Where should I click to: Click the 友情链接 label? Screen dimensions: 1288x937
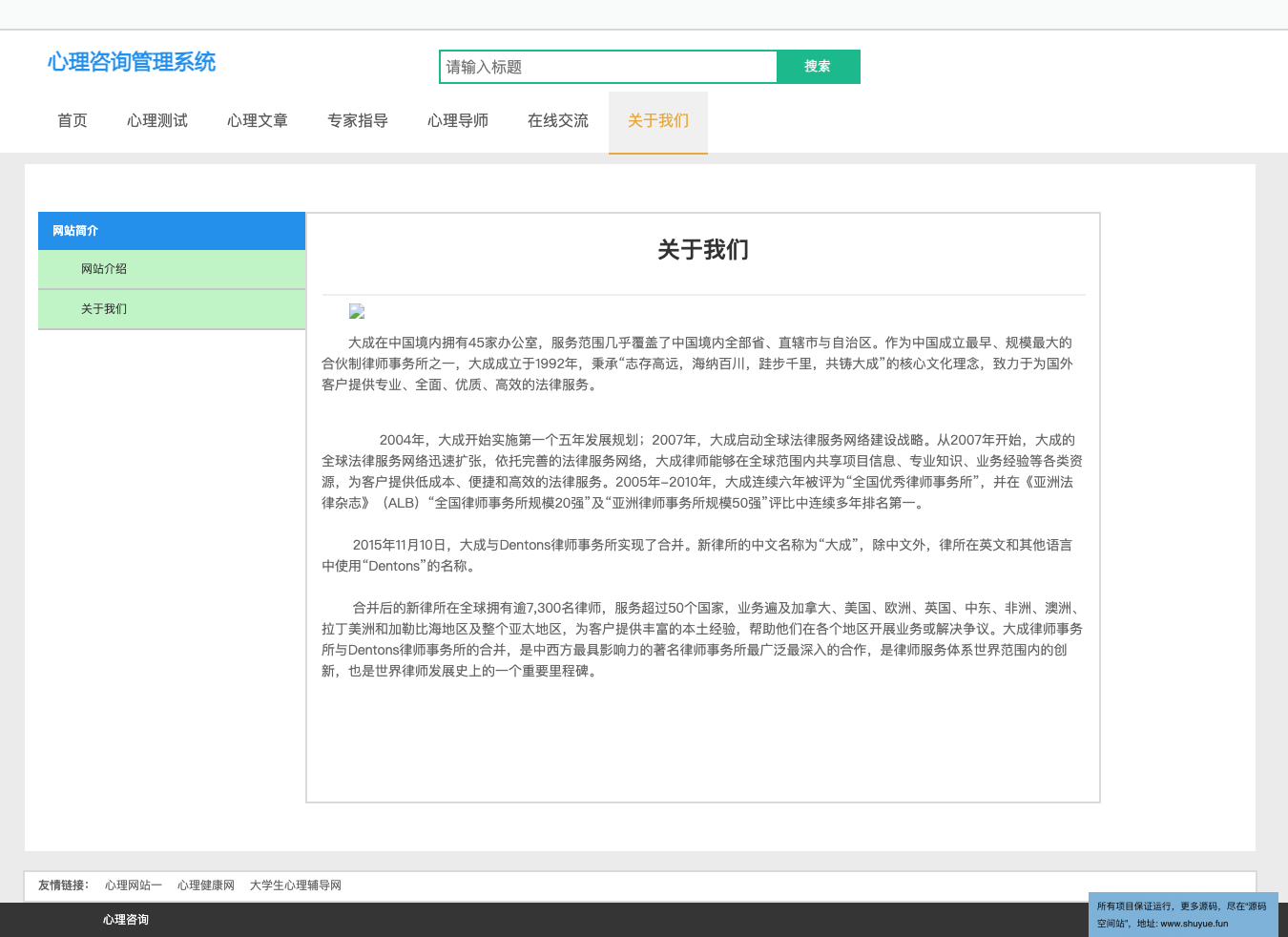click(x=64, y=885)
